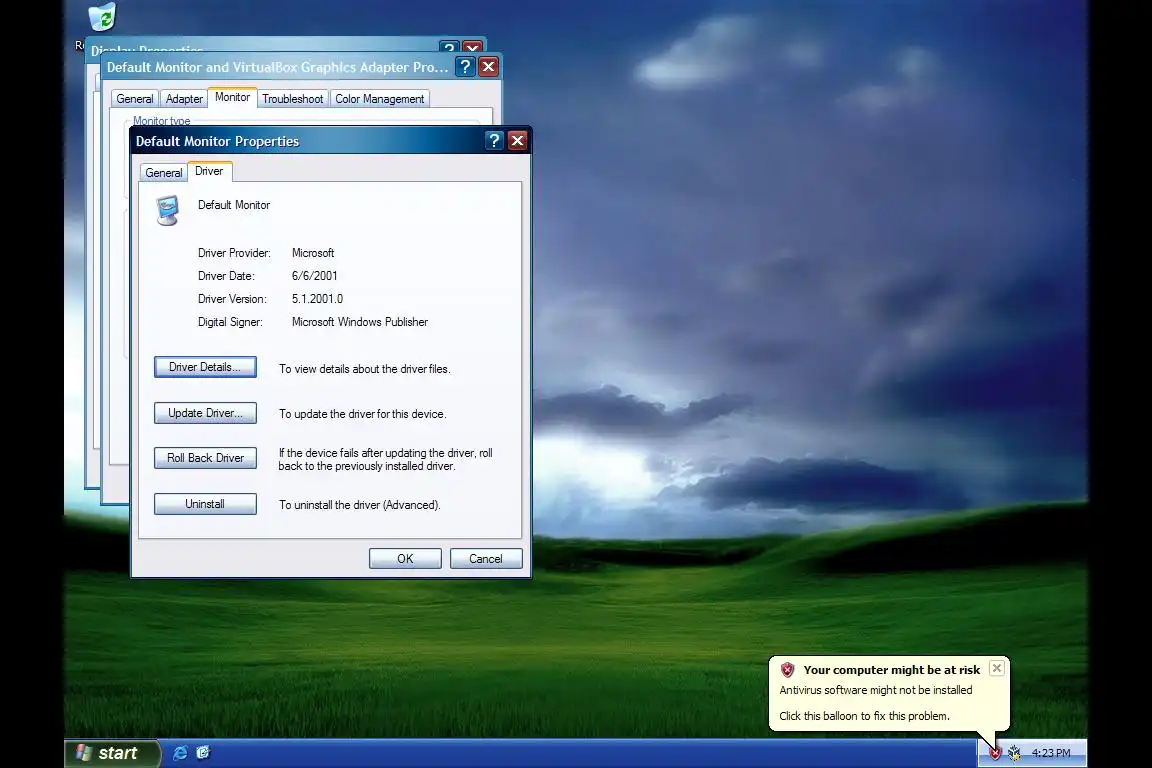Viewport: 1152px width, 768px height.
Task: Click the Driver Provider value 'Microsoft'
Action: pos(313,253)
